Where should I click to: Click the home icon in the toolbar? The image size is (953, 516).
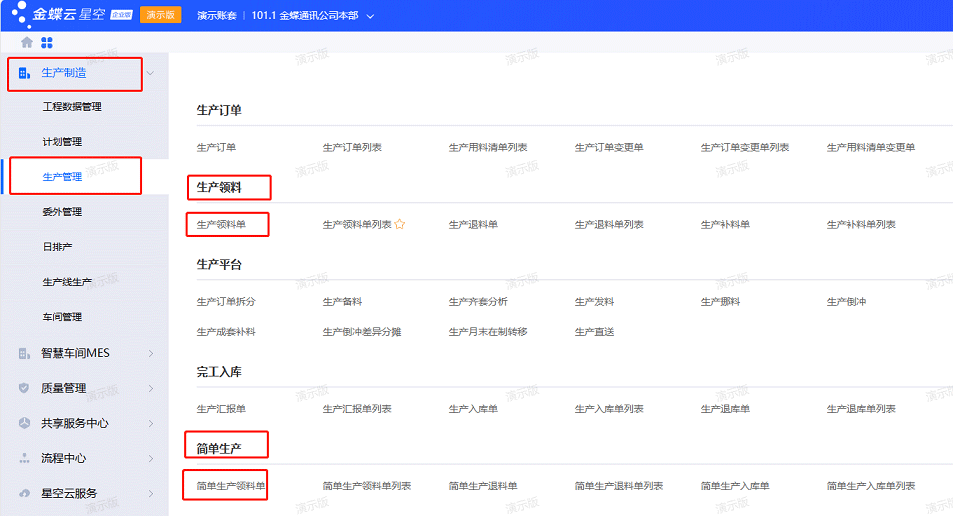(27, 43)
